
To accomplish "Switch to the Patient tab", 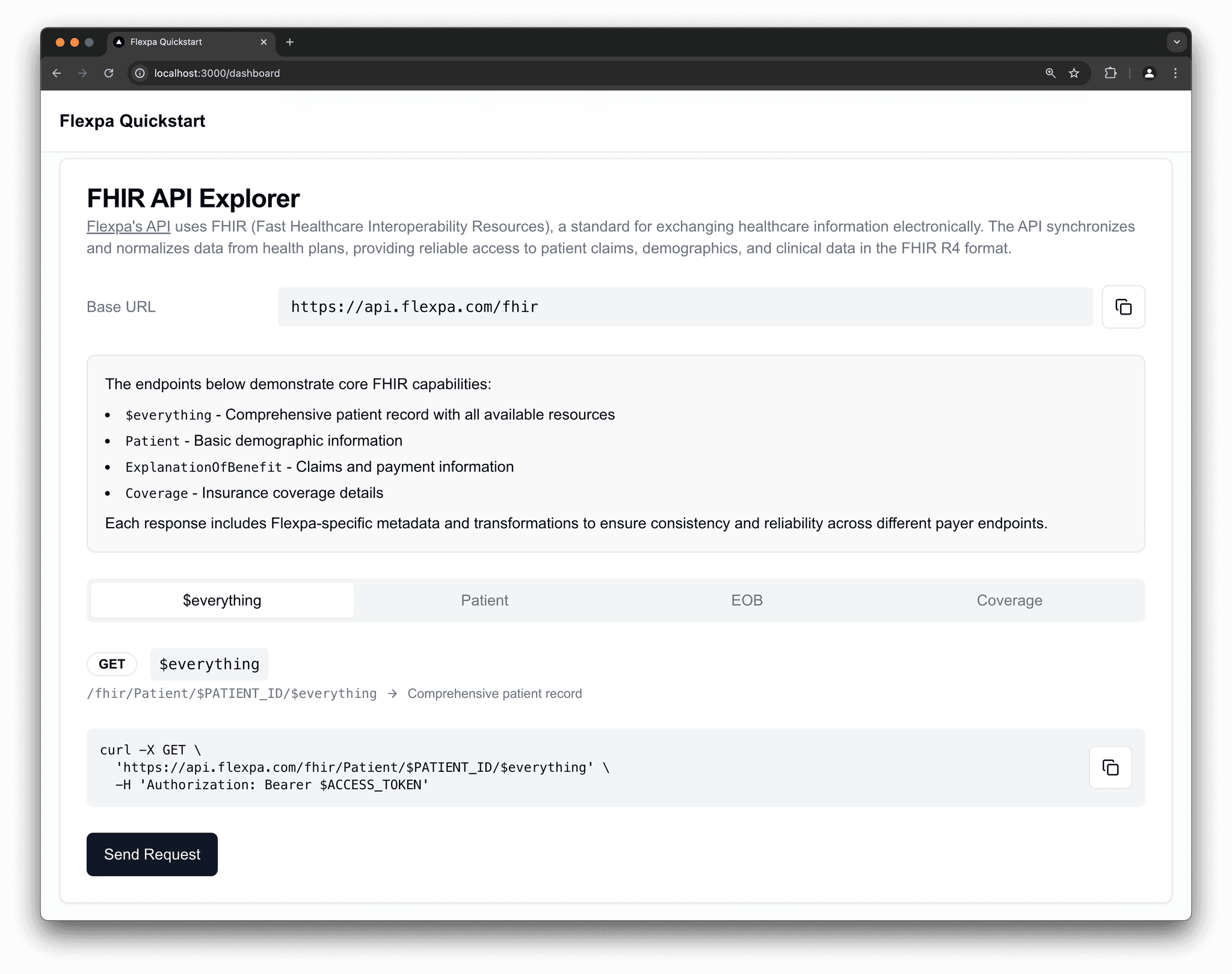I will click(484, 600).
